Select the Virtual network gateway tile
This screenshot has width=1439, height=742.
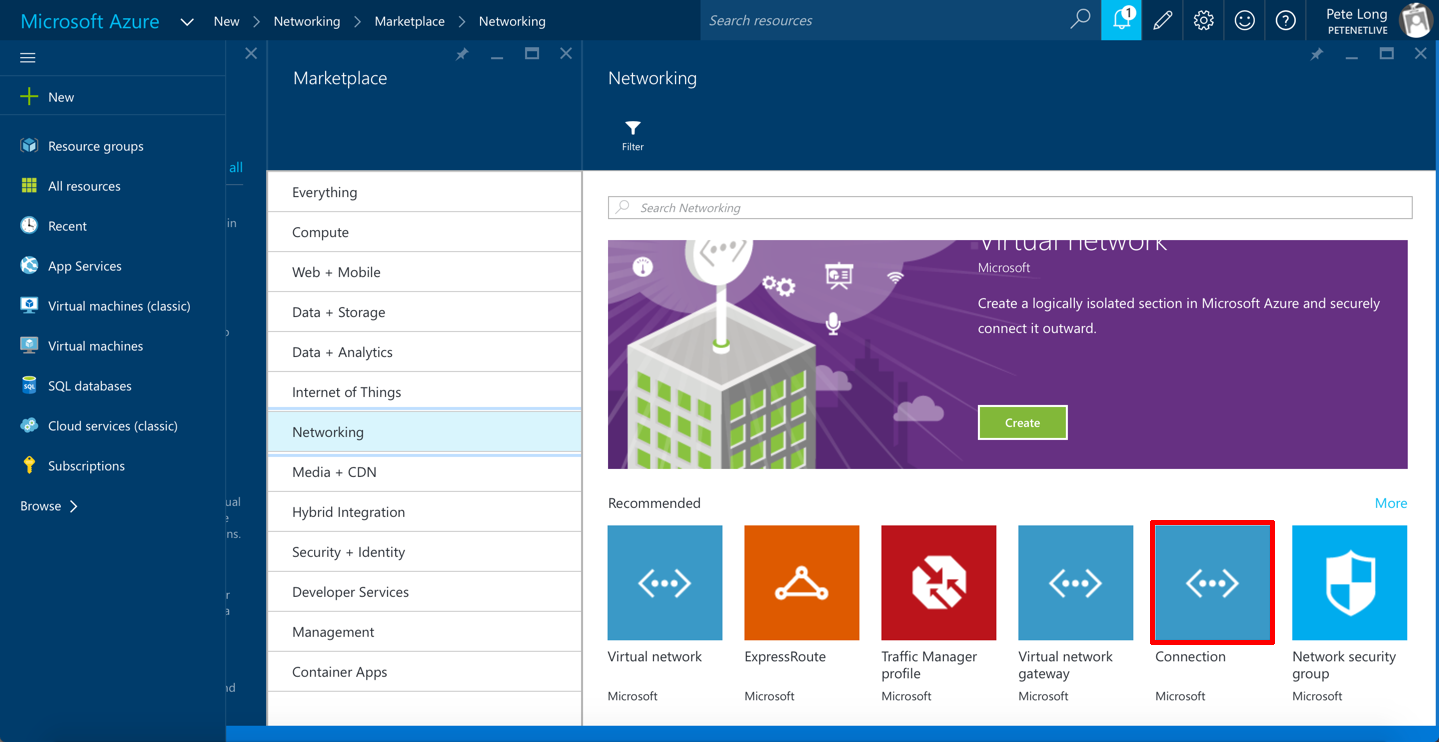click(x=1076, y=583)
